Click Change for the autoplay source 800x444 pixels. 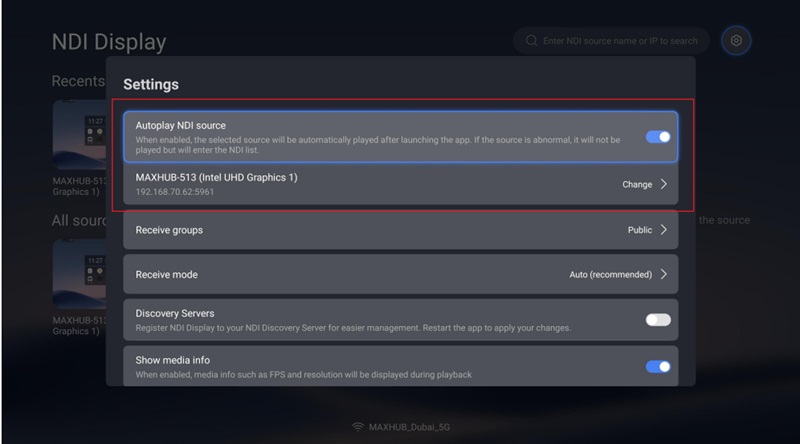pyautogui.click(x=637, y=184)
